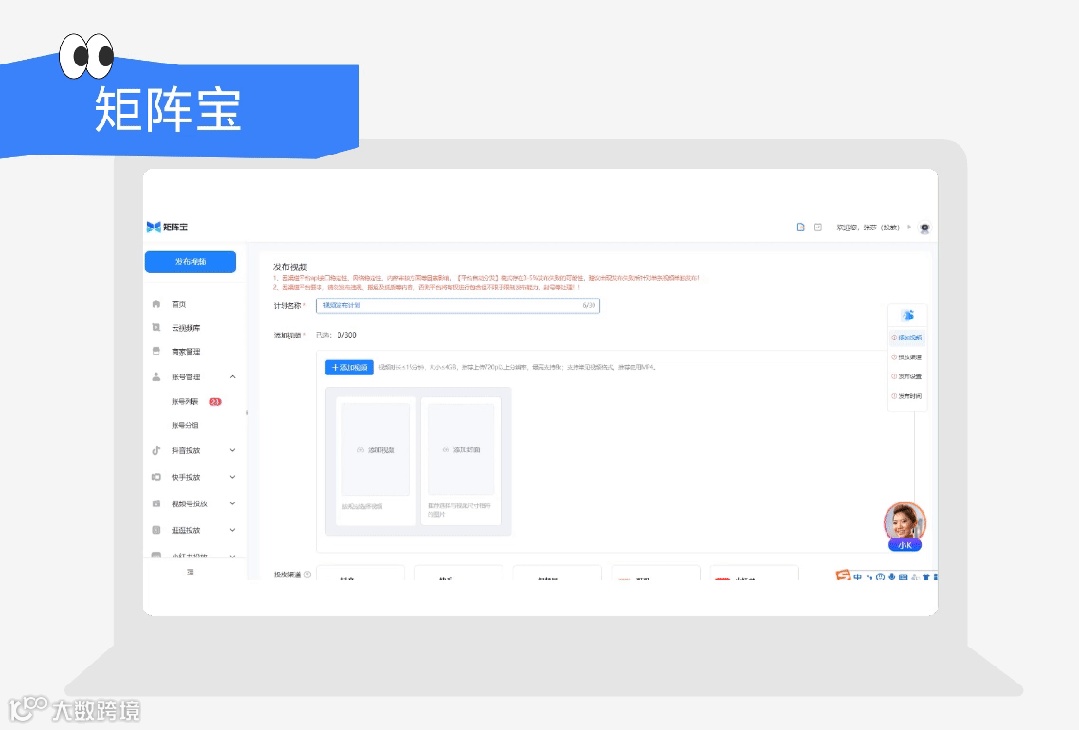This screenshot has width=1079, height=730.
Task: Click the 账号管理 account management icon
Action: (156, 376)
